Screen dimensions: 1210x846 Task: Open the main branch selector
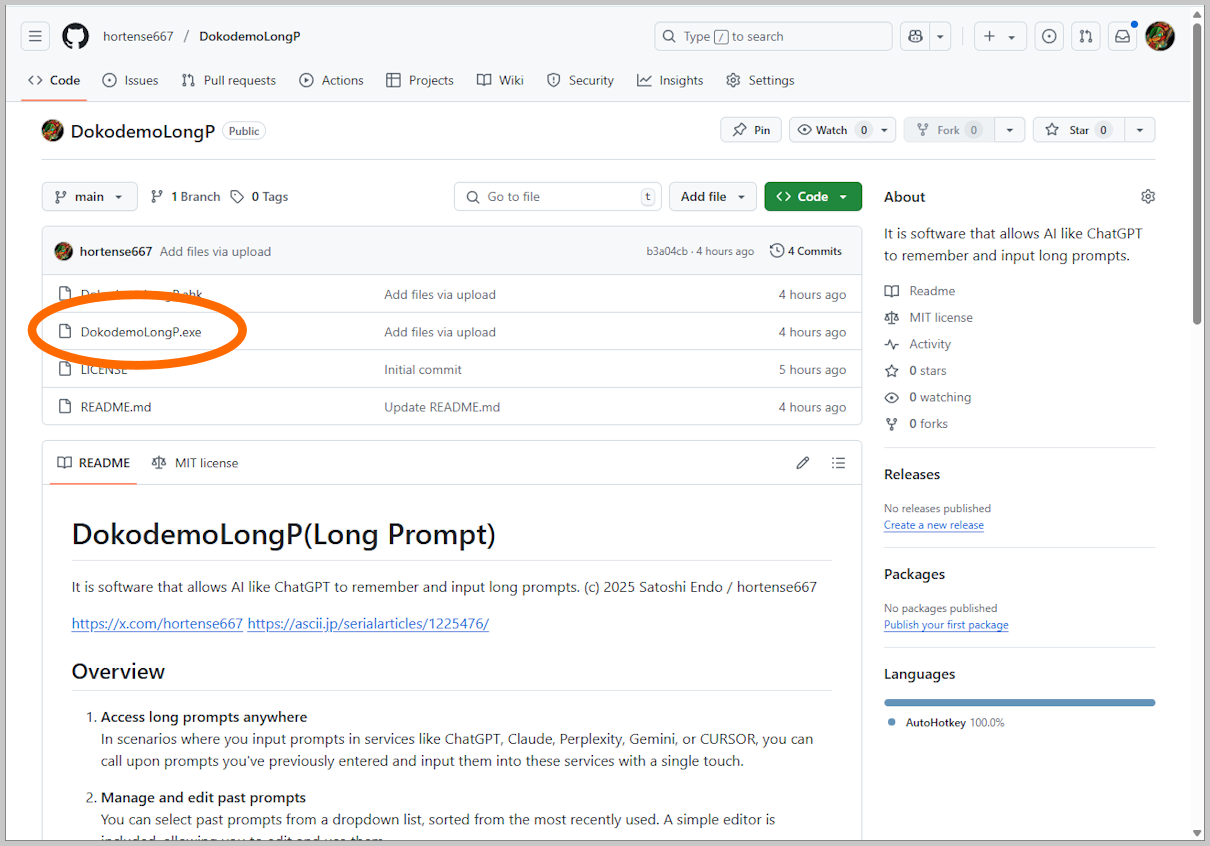[89, 197]
